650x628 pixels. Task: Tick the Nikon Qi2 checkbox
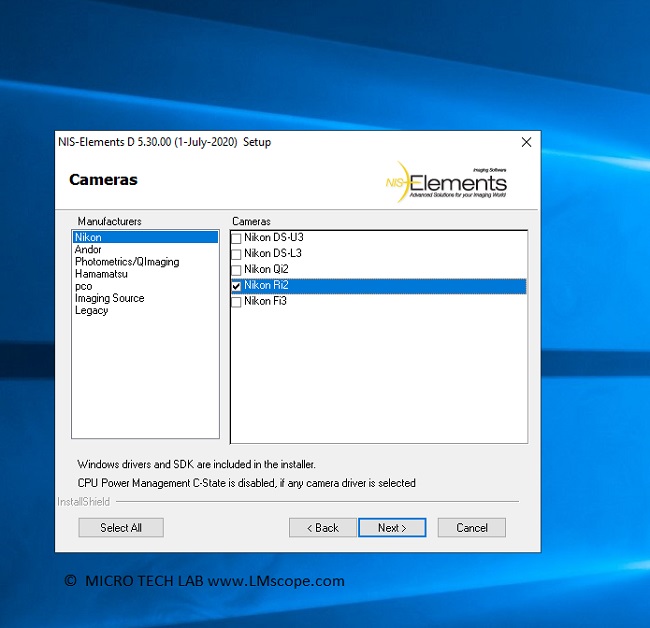click(x=237, y=270)
